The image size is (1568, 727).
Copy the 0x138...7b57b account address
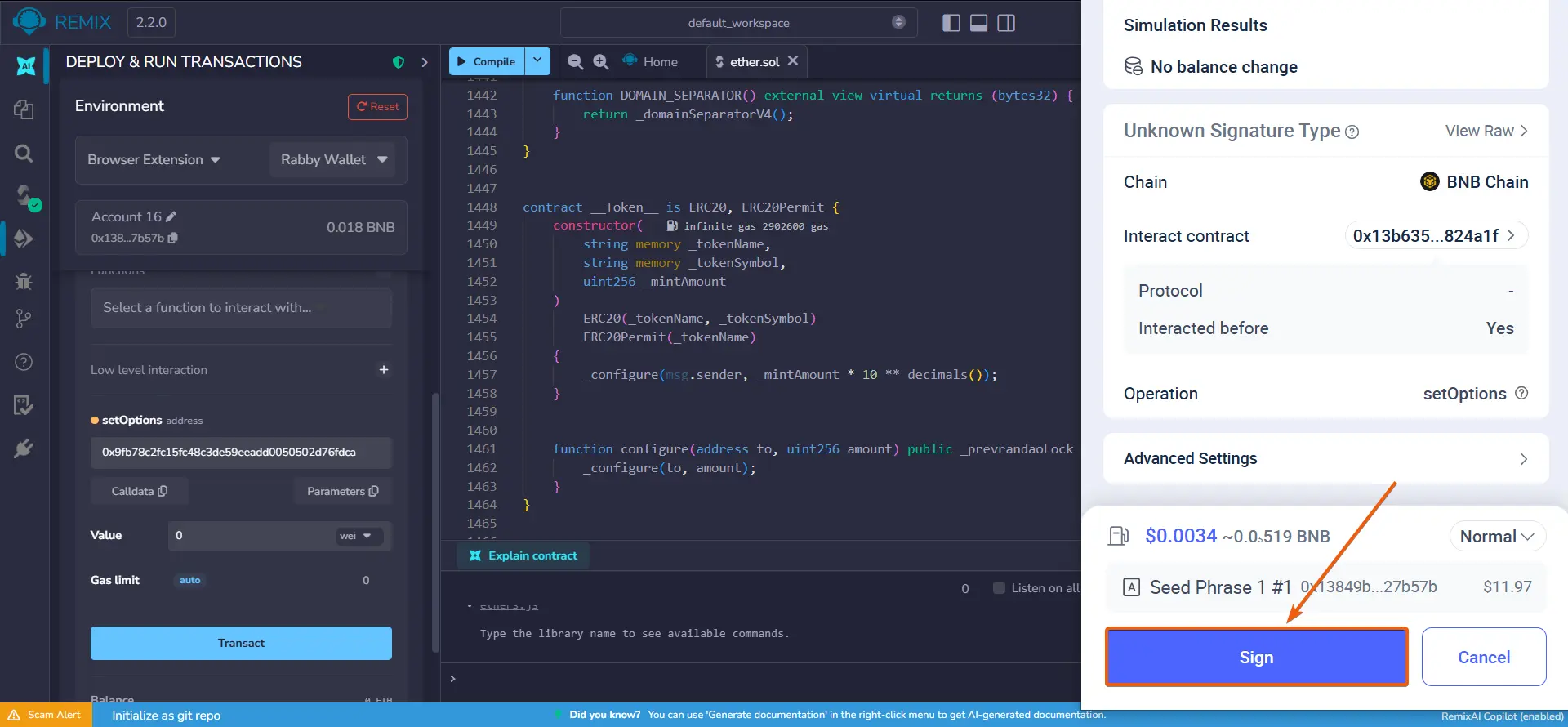(173, 238)
